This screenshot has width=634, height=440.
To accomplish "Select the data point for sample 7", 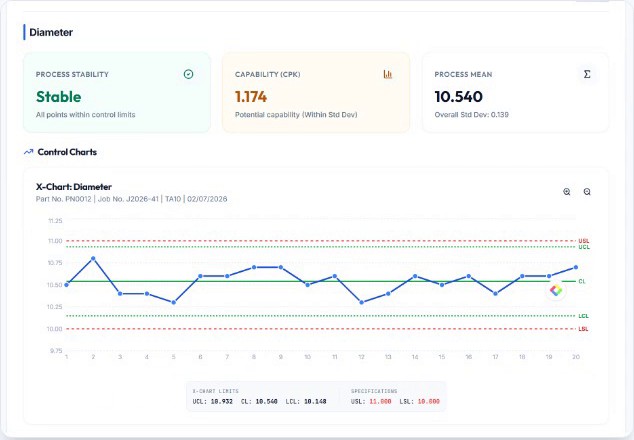I will pyautogui.click(x=227, y=276).
